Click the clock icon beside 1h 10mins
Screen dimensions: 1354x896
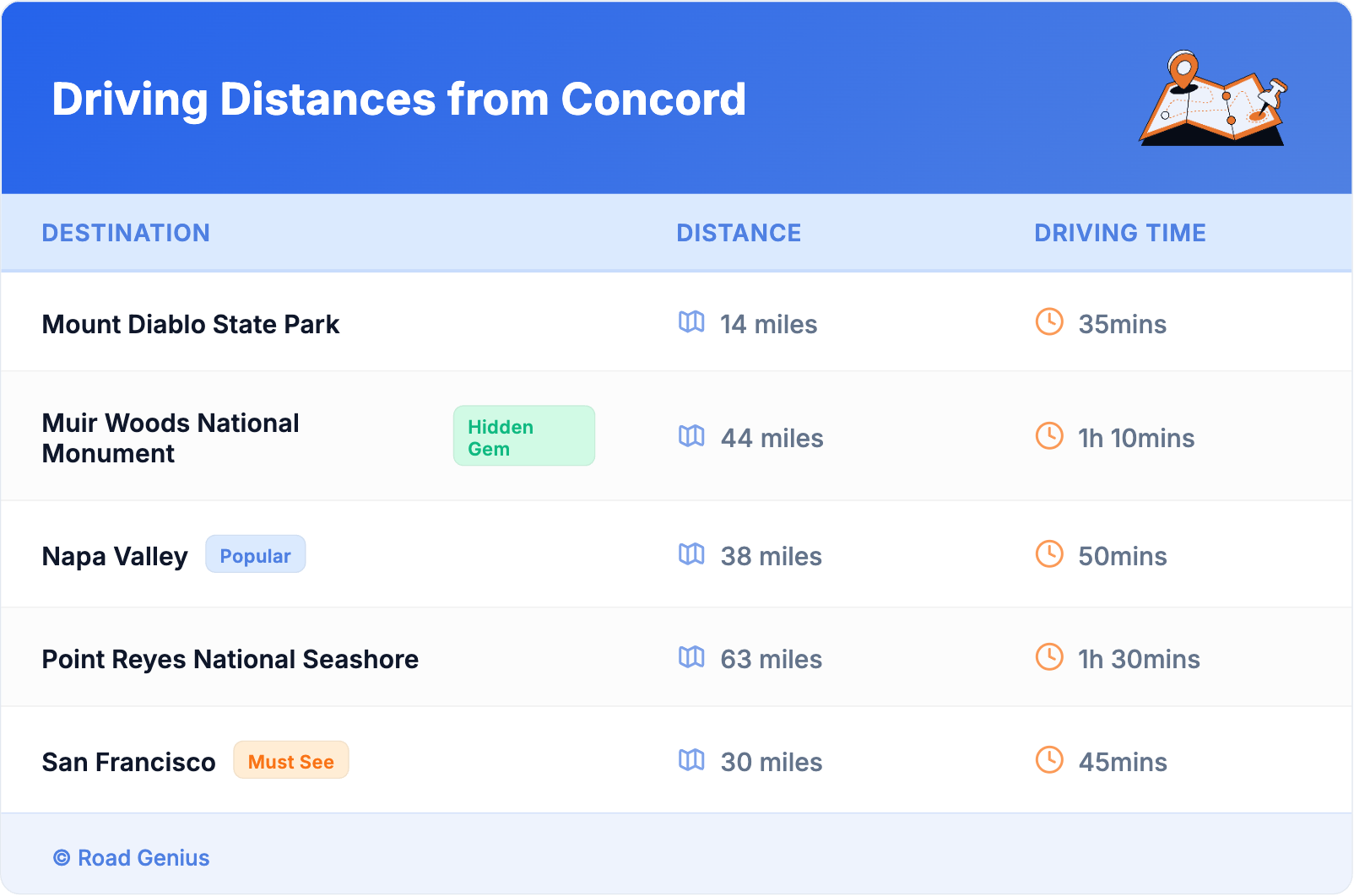click(x=1049, y=436)
